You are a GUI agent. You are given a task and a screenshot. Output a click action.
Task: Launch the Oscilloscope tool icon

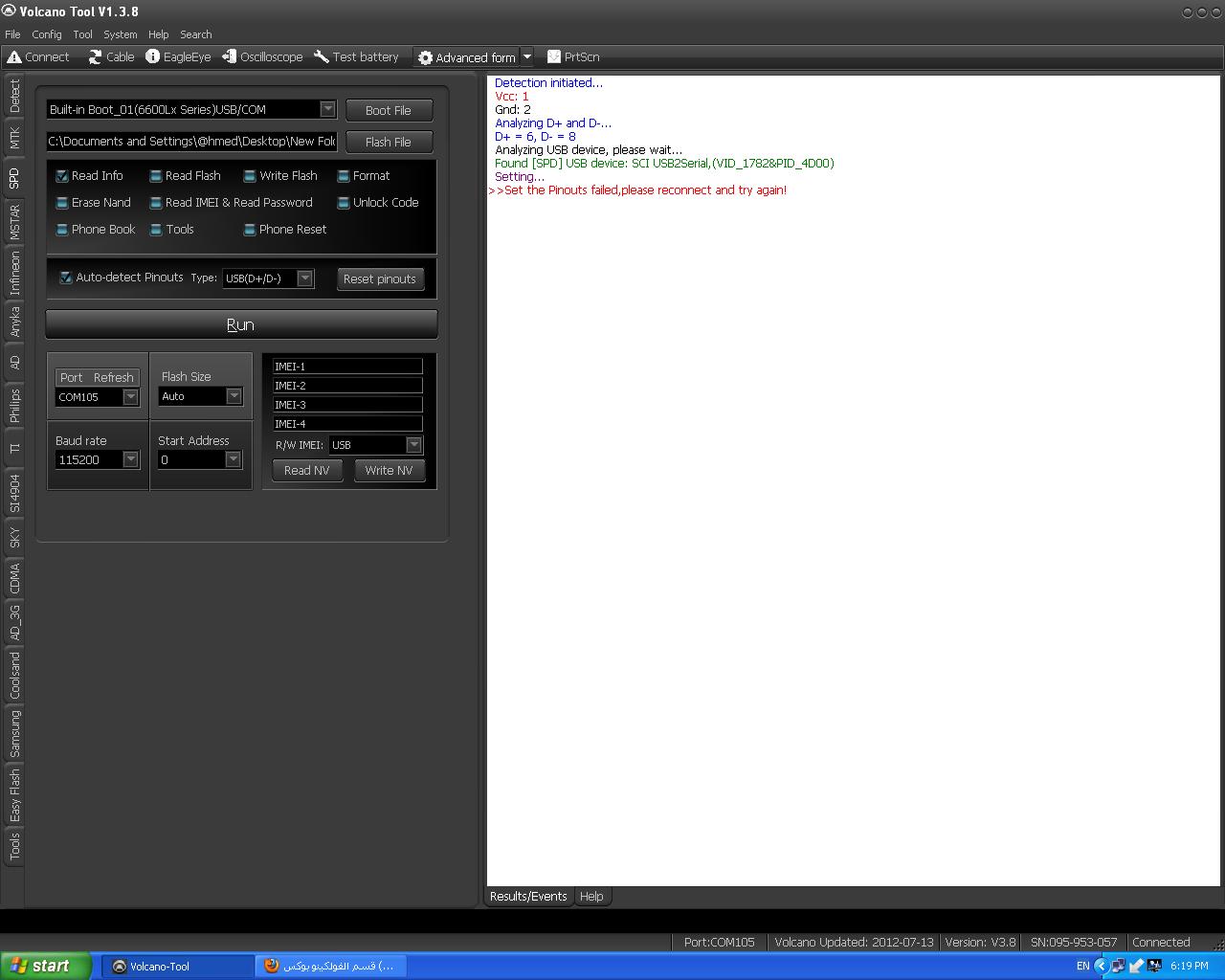[x=229, y=57]
